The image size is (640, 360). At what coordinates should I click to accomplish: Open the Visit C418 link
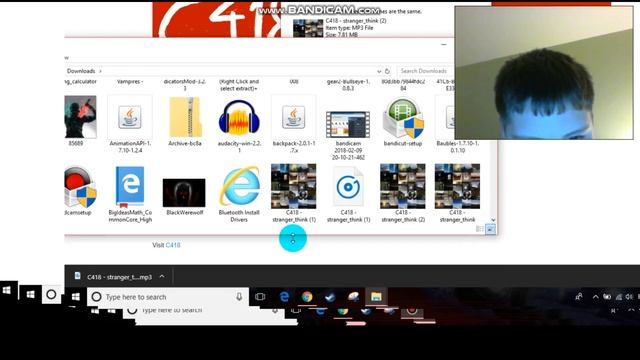[x=173, y=245]
